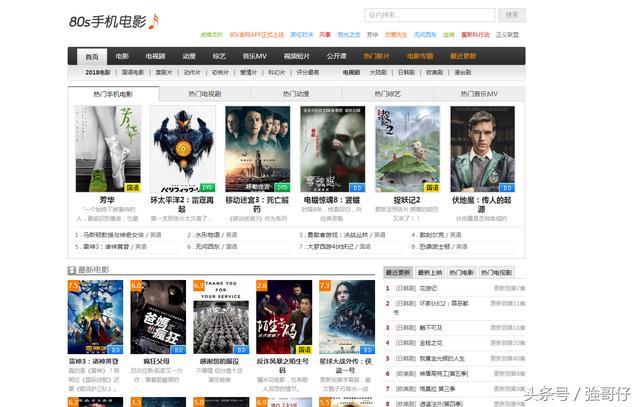
Task: Open the 电锯惊魂8 puppet face poster
Action: 333,149
